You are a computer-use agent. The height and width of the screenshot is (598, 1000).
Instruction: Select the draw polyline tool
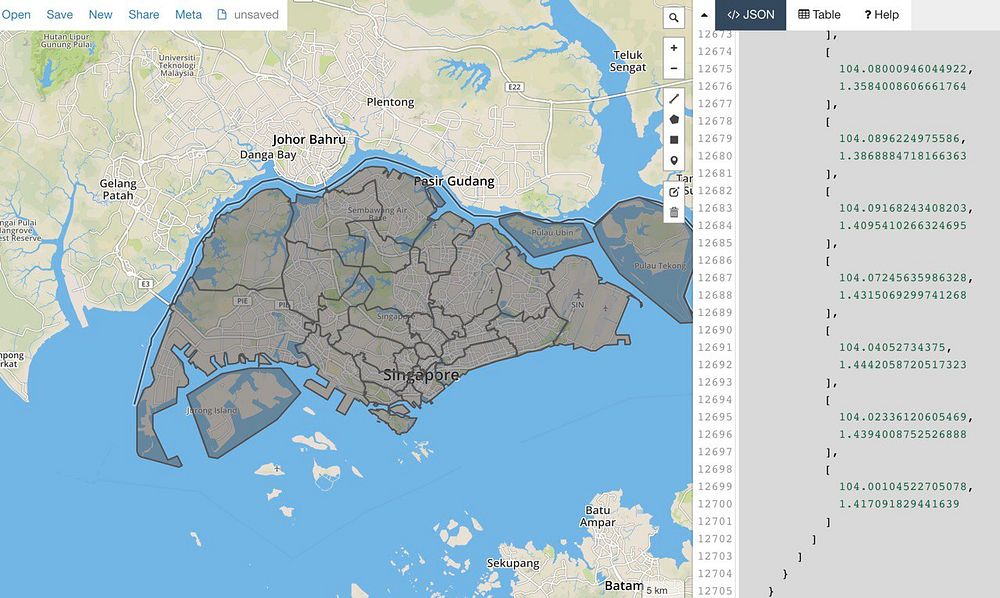[x=673, y=99]
